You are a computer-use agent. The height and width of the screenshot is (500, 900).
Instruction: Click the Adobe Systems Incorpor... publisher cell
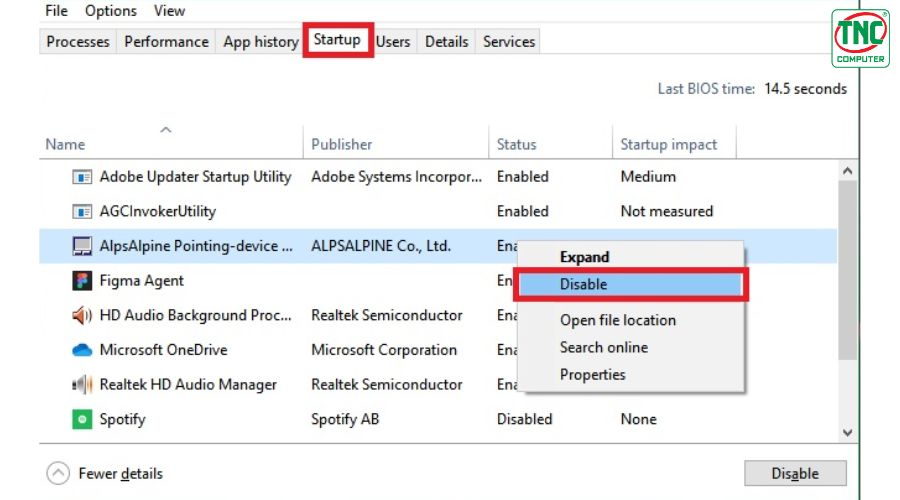tap(396, 177)
